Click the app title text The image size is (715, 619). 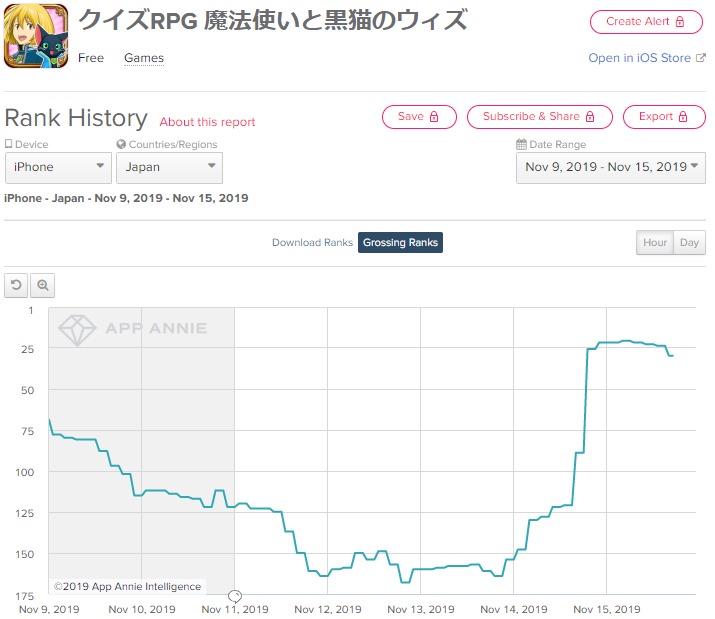(x=273, y=21)
